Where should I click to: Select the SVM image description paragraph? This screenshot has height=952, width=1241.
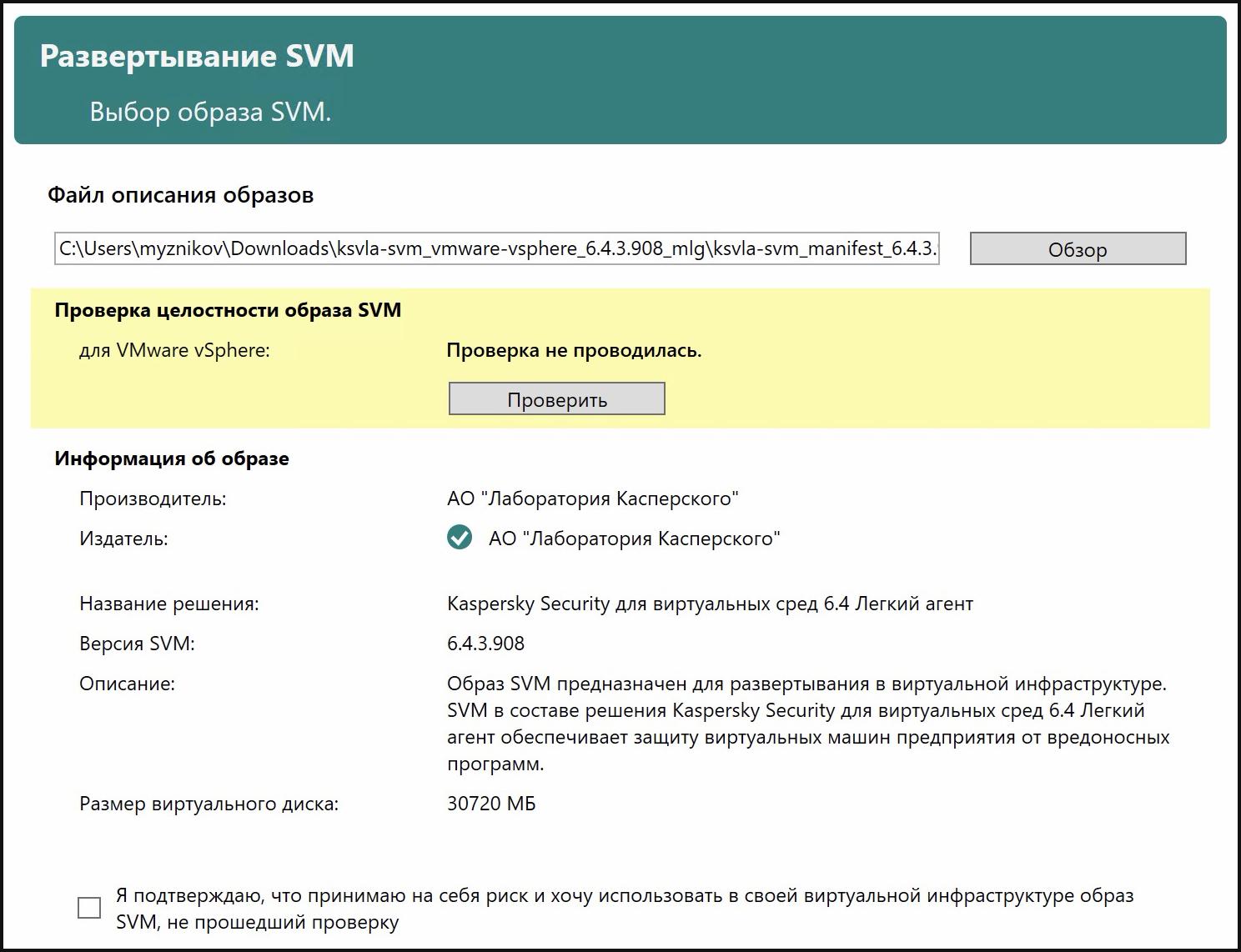click(x=808, y=724)
